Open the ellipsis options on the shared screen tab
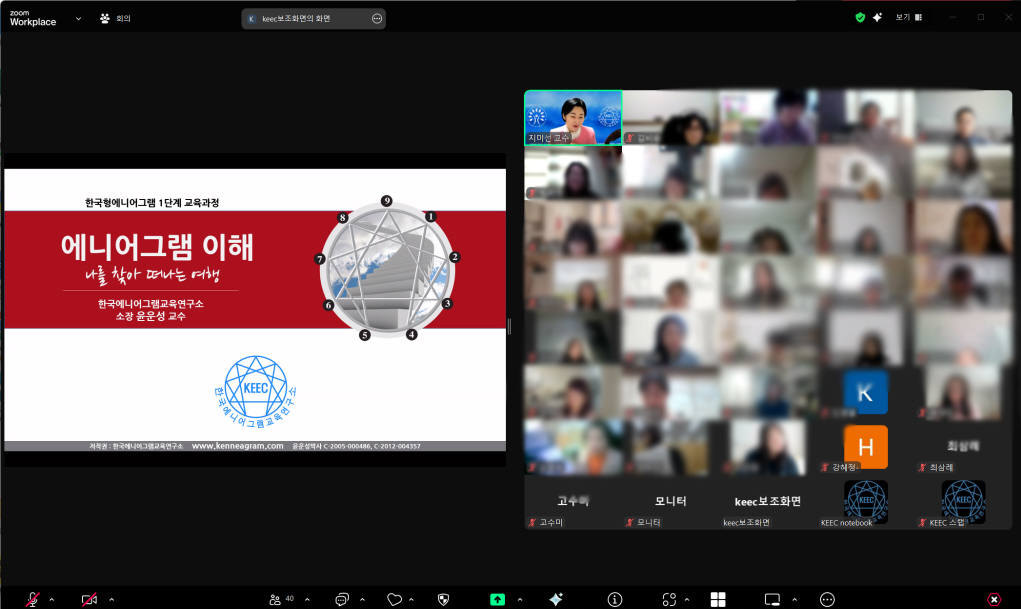The width and height of the screenshot is (1021, 609). [377, 19]
